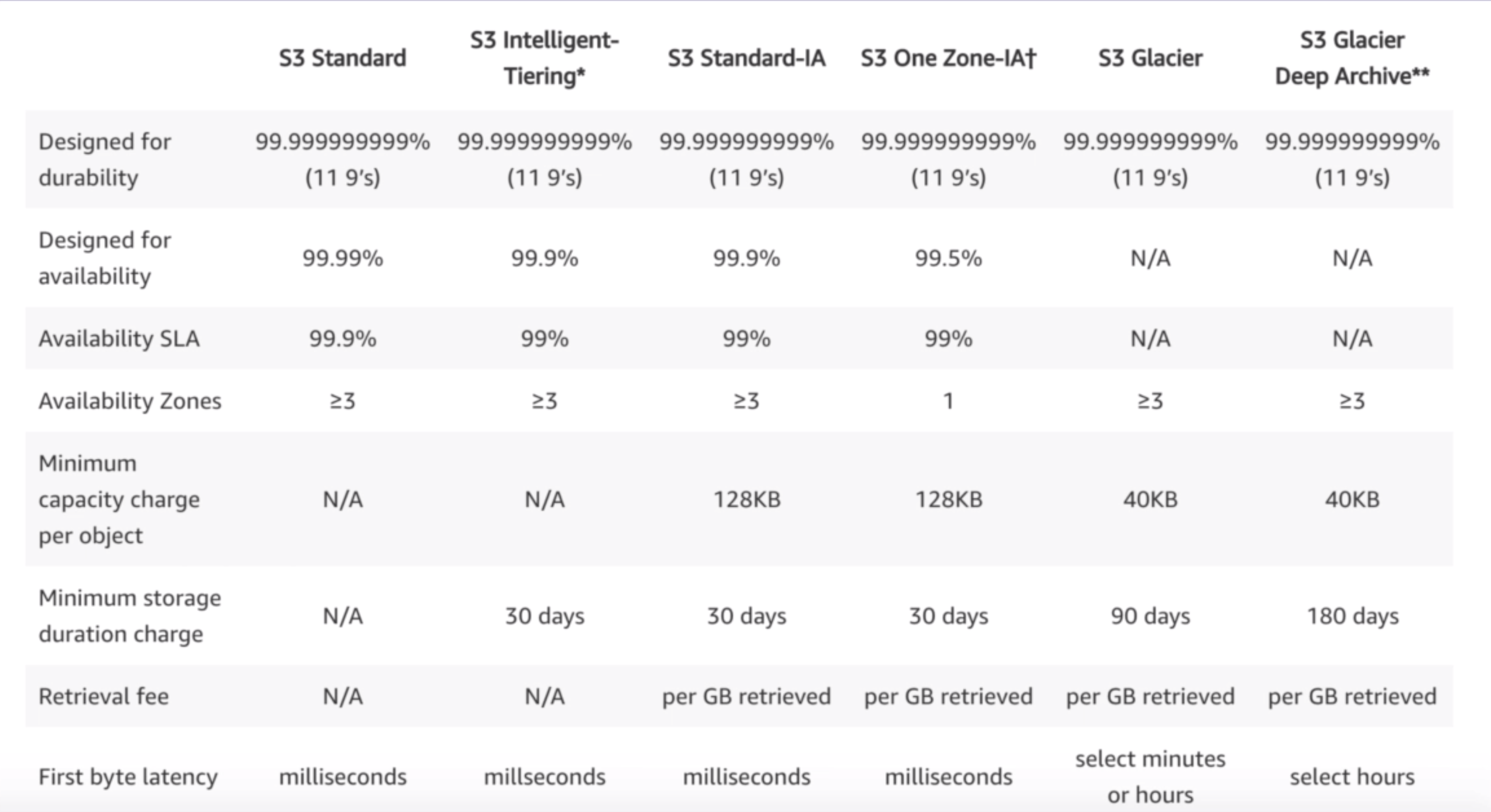Select the S3 One Zone-IA column header
Image resolution: width=1491 pixels, height=812 pixels.
(948, 58)
